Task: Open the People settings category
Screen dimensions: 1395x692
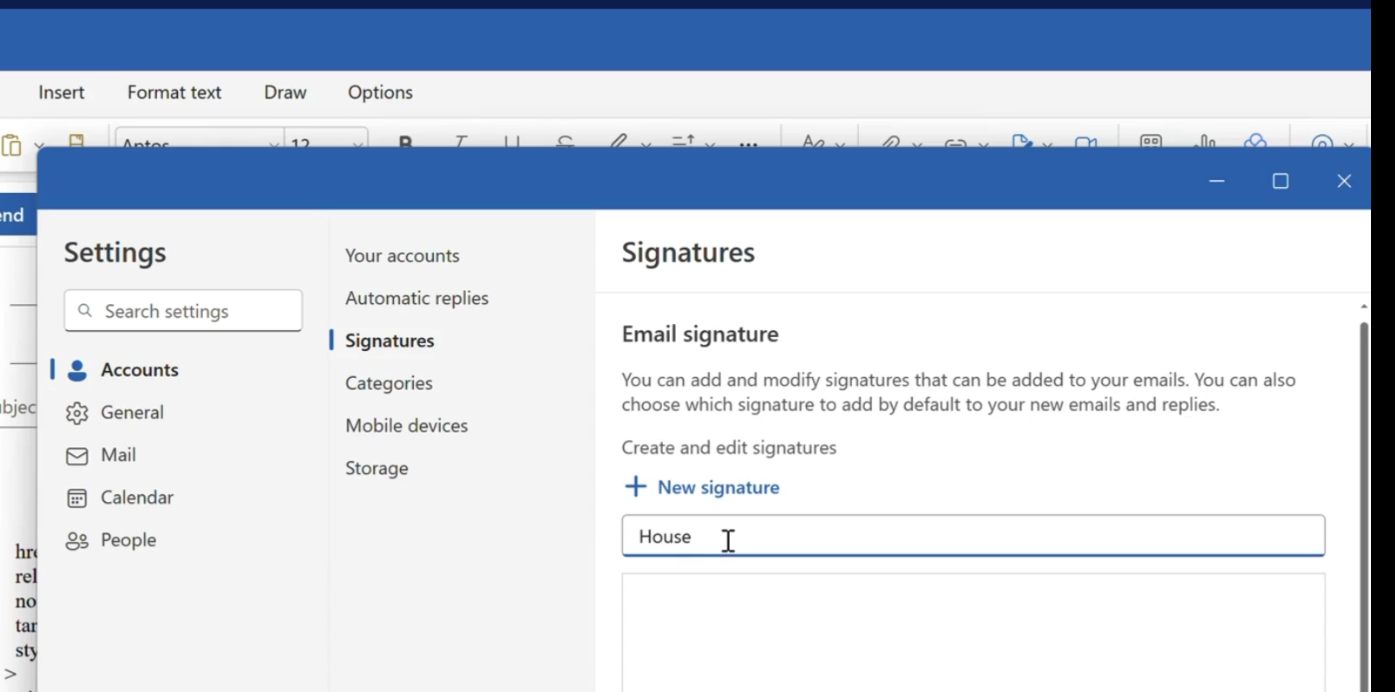Action: [128, 540]
